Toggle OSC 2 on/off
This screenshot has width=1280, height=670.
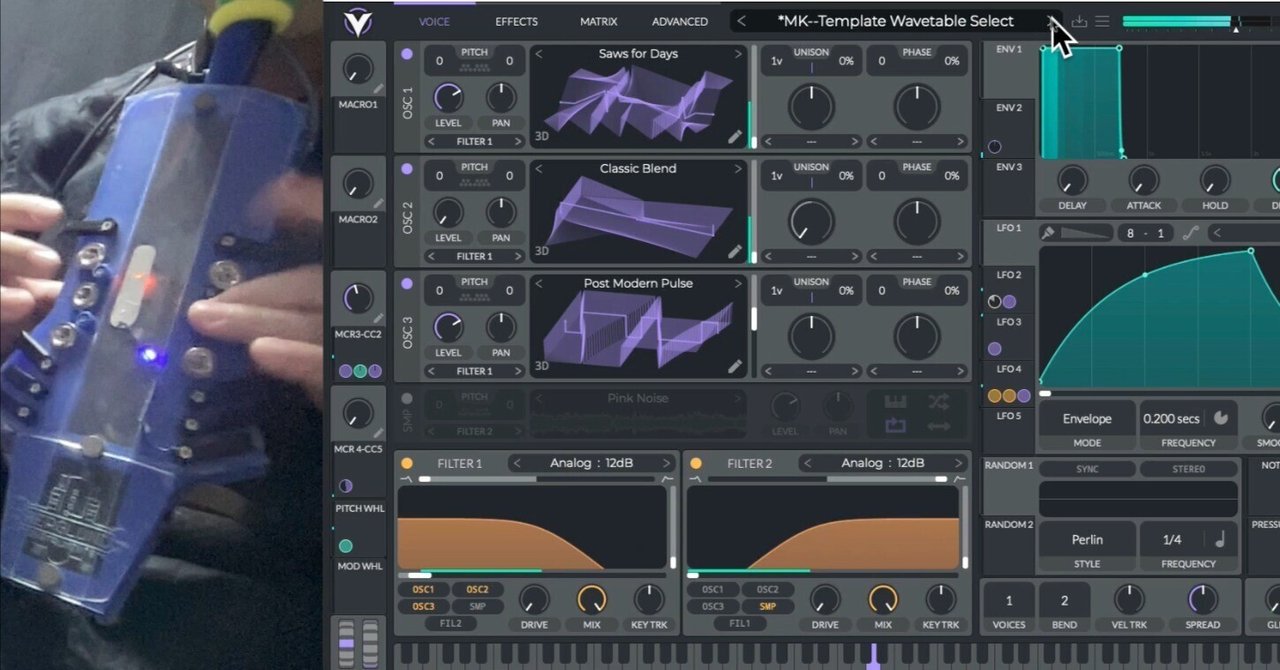coord(407,169)
